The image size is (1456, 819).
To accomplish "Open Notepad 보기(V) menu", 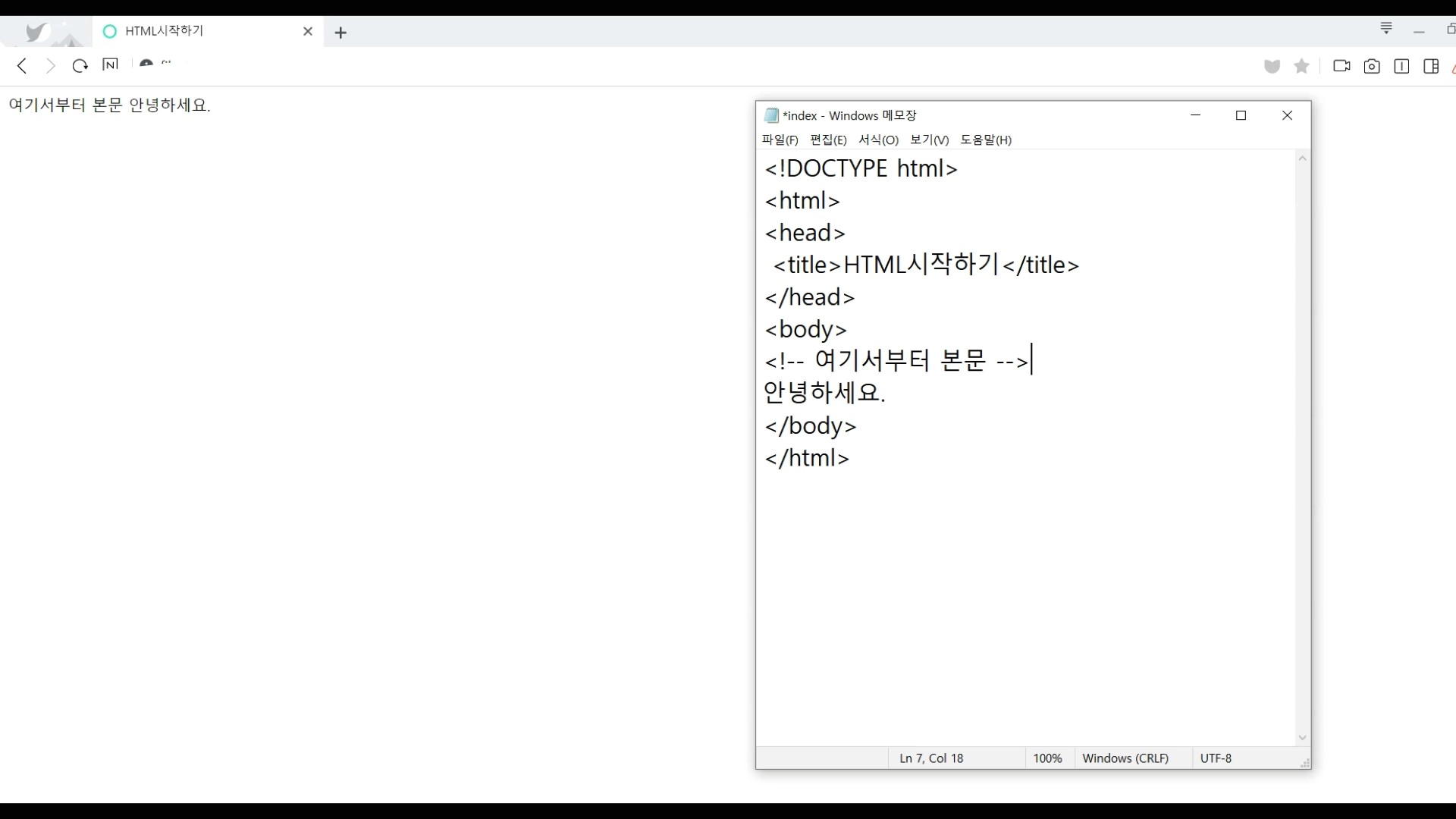I will (929, 140).
